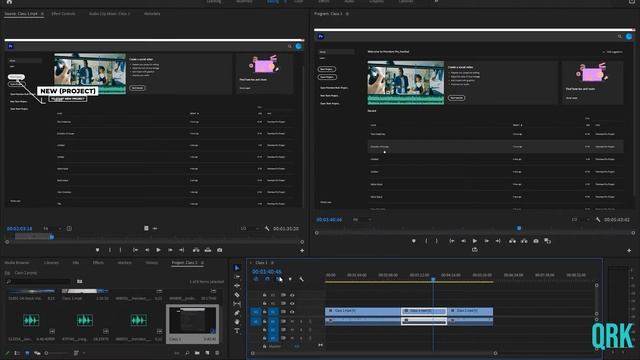Open comparison view in Program monitor
The width and height of the screenshot is (640, 360).
[x=547, y=241]
